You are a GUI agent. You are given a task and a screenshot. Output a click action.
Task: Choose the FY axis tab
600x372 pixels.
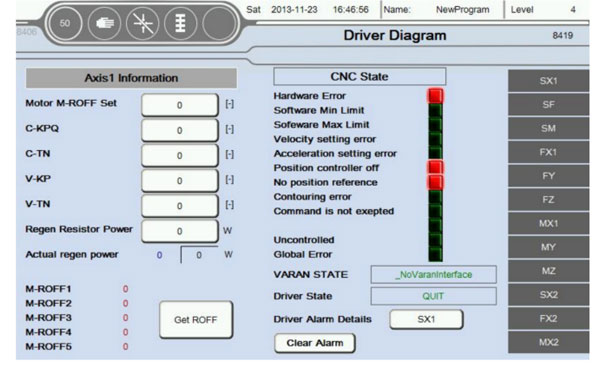(548, 176)
